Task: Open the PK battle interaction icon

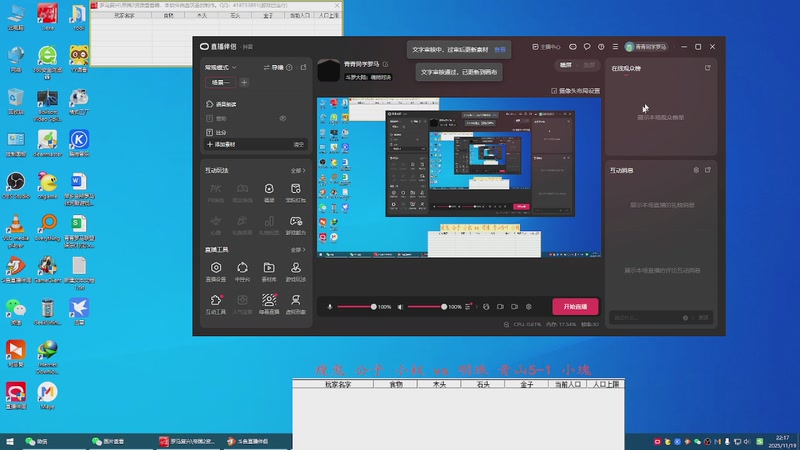Action: pos(216,192)
